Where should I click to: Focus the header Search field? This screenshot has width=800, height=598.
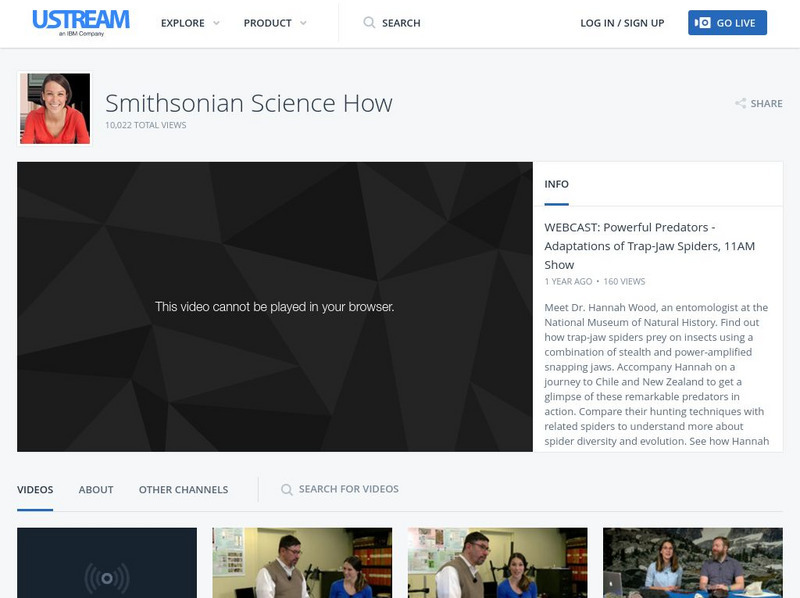point(401,23)
